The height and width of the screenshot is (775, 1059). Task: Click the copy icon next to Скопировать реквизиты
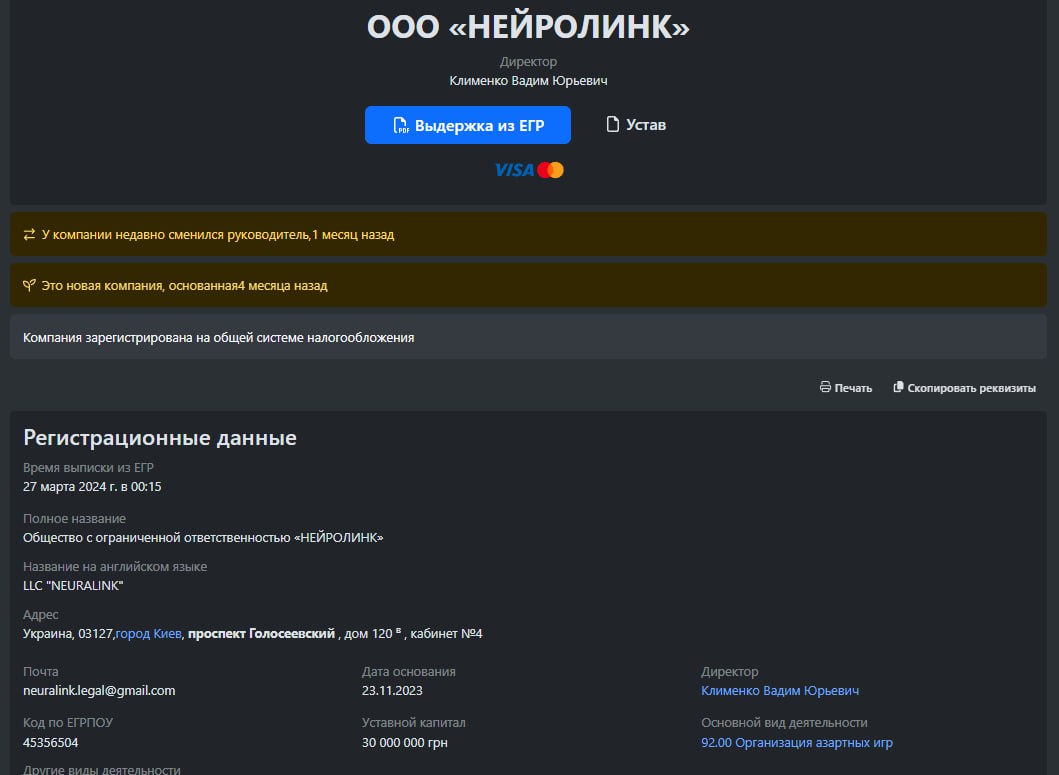898,387
